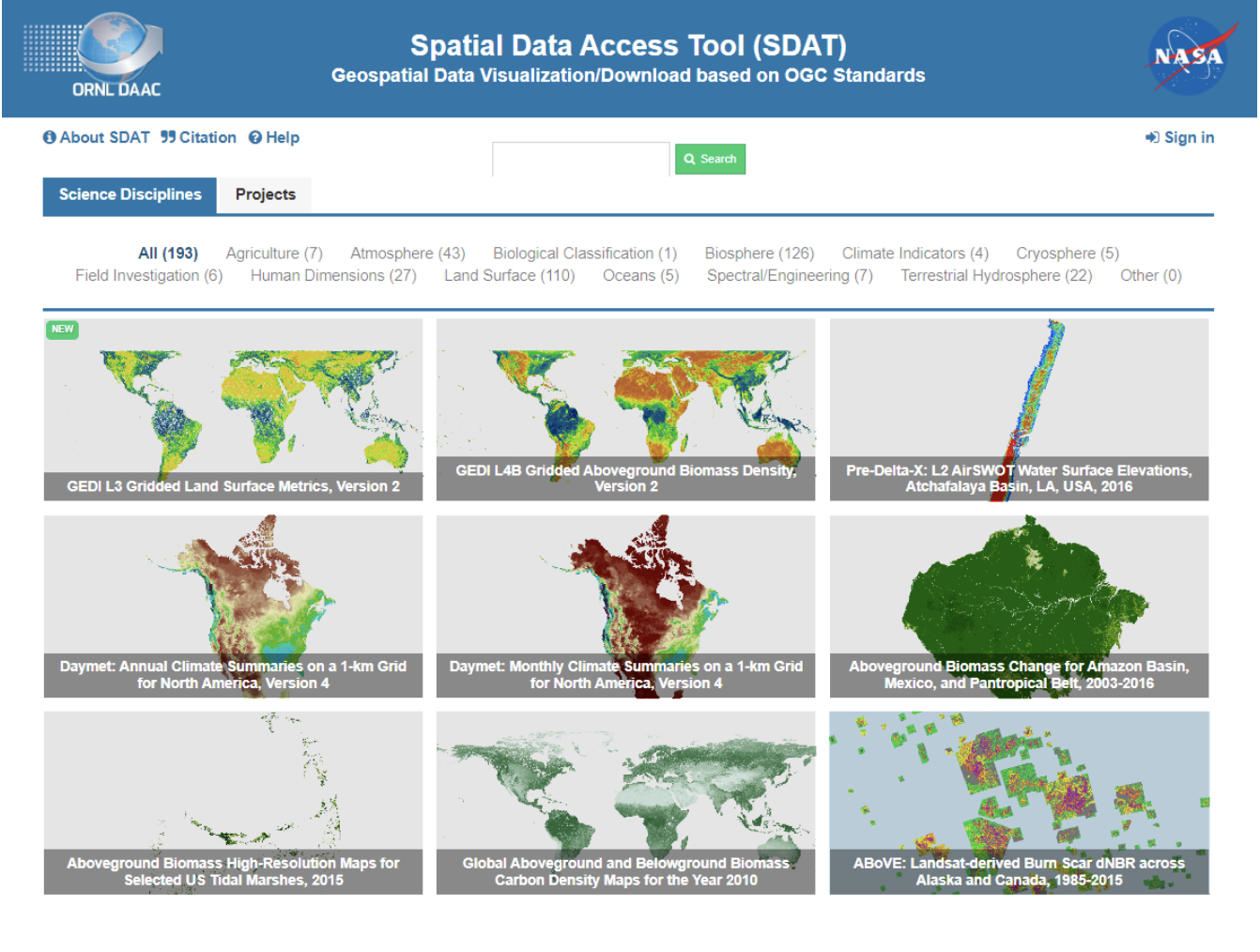The image size is (1260, 952).
Task: Open the Help page
Action: tap(274, 138)
